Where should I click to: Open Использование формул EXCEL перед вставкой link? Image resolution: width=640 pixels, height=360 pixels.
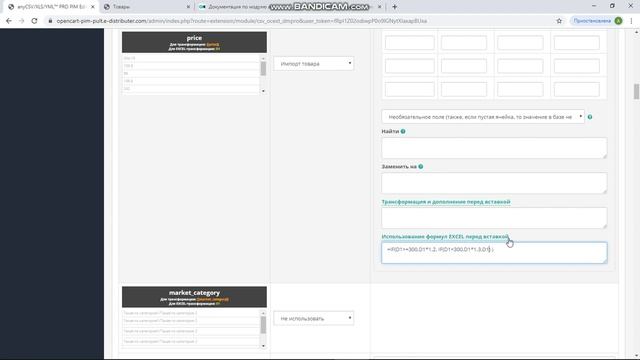pos(445,237)
